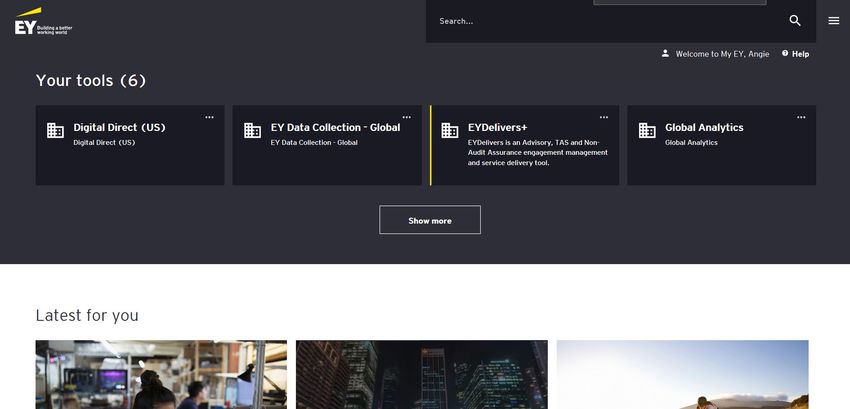Image resolution: width=850 pixels, height=409 pixels.
Task: Click the Help question mark icon
Action: pos(785,53)
